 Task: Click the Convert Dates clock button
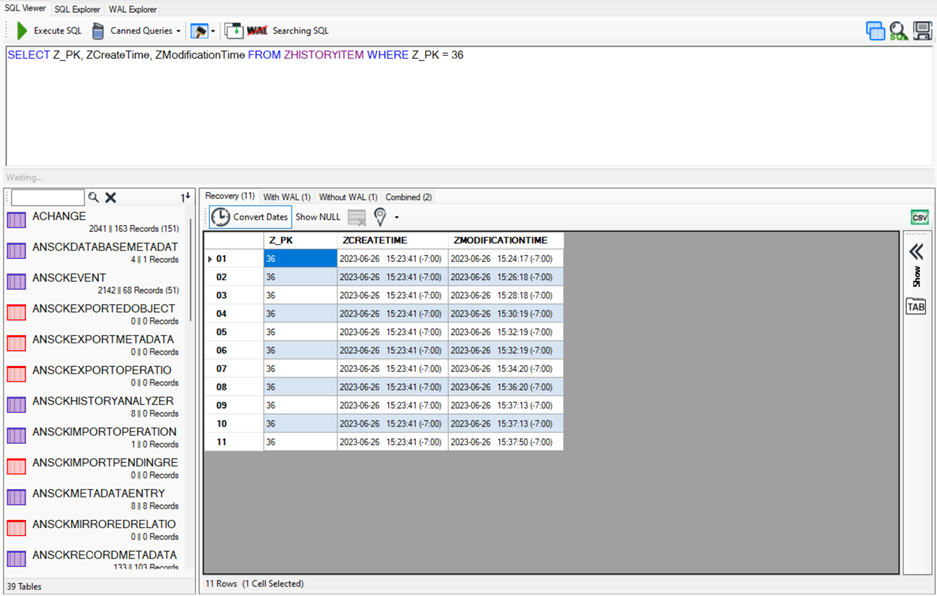[250, 217]
